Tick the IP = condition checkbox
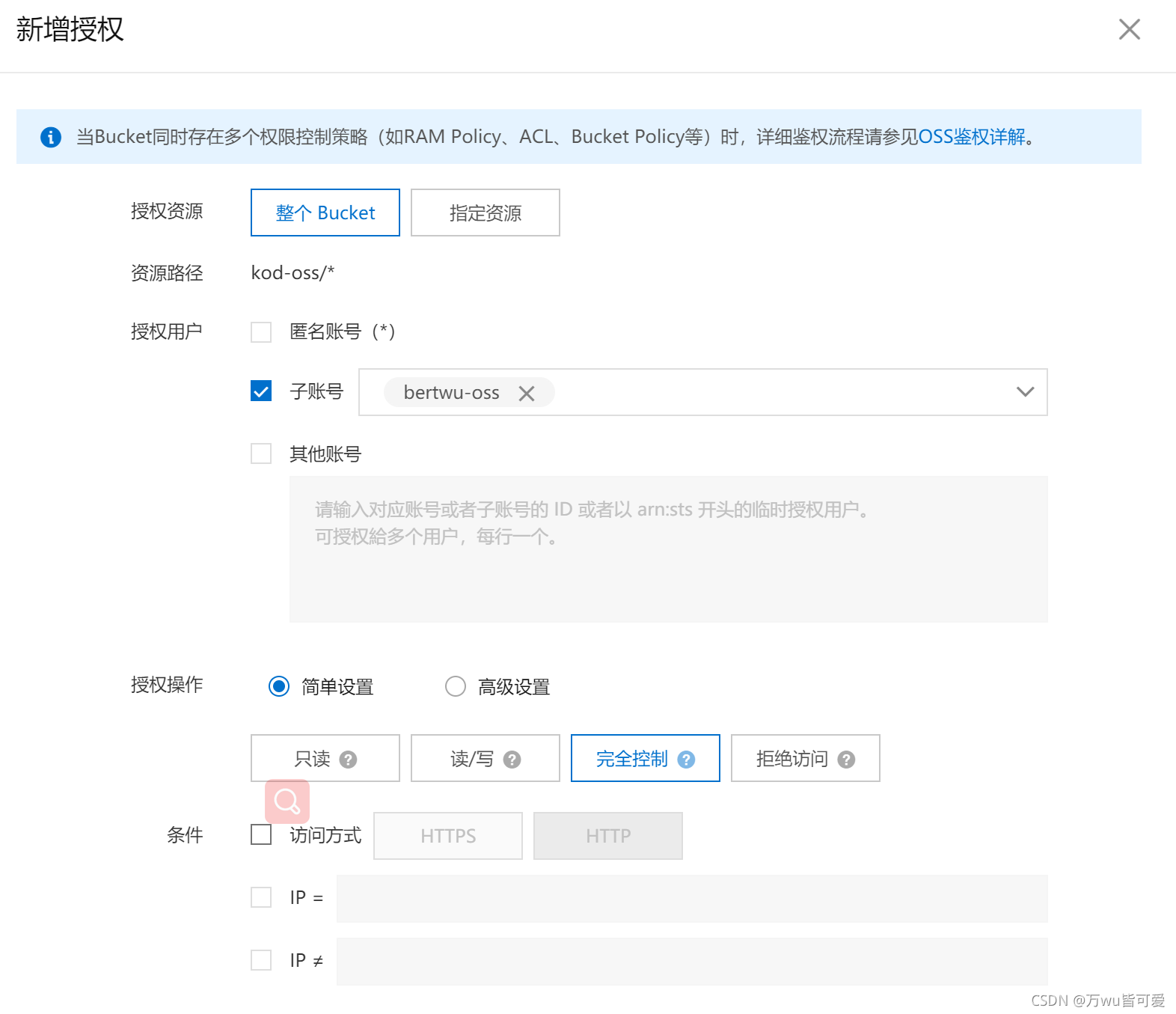Viewport: 1176px width, 1014px height. click(x=261, y=897)
